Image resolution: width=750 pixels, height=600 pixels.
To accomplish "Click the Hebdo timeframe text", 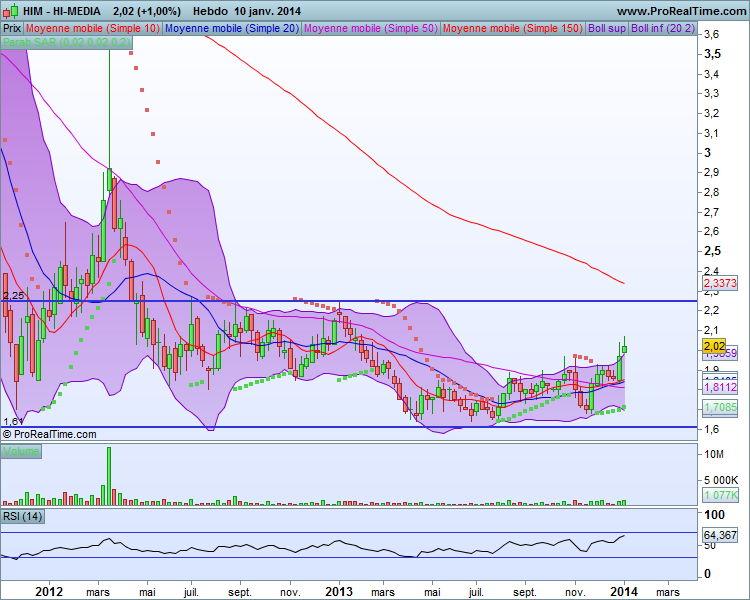I will point(210,11).
